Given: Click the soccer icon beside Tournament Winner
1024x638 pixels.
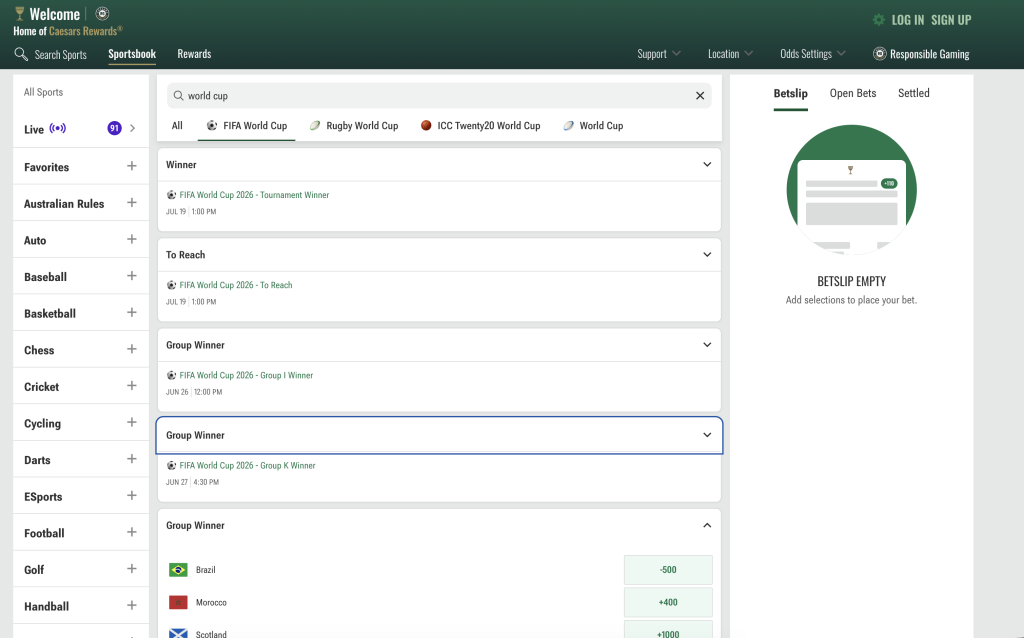Looking at the screenshot, I should pos(171,195).
